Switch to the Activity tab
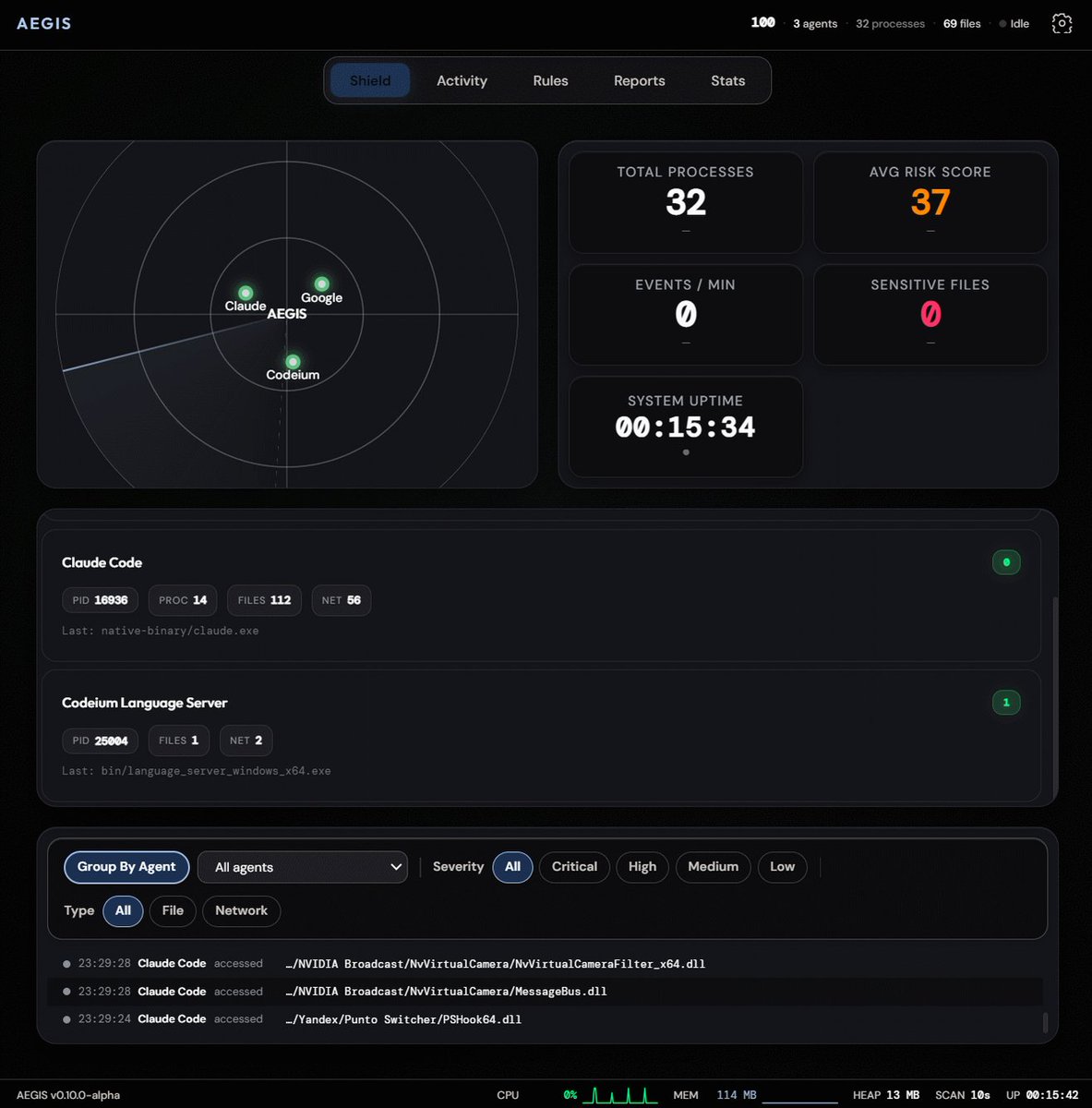Screen dimensions: 1092x1108 462,80
